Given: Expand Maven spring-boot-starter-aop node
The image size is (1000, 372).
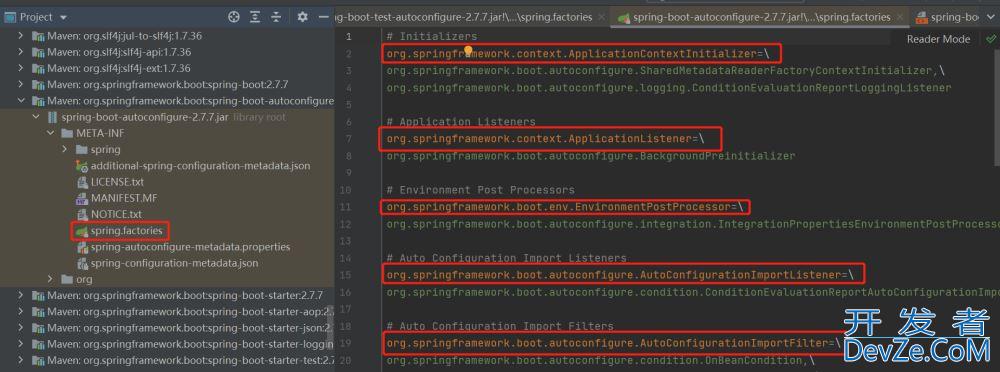Looking at the screenshot, I should click(21, 311).
